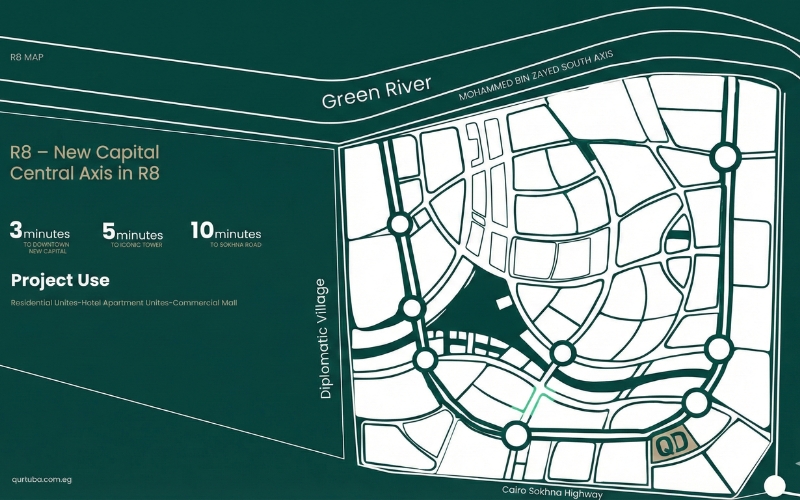Click the R8 MAP caption

pyautogui.click(x=27, y=59)
